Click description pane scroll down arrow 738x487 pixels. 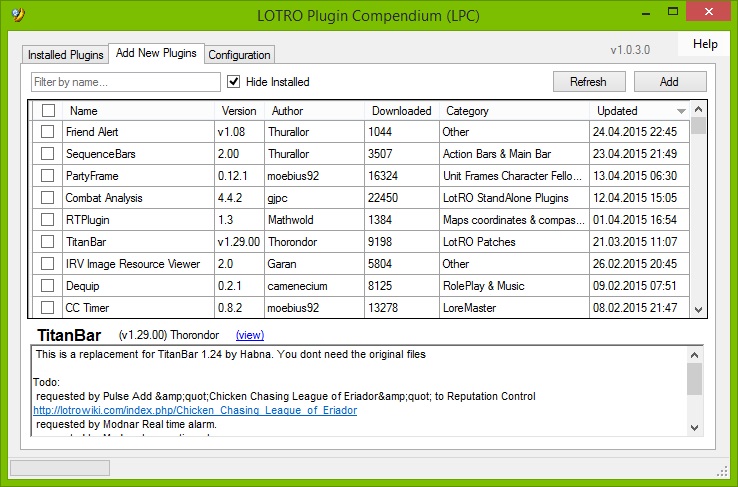[x=694, y=427]
